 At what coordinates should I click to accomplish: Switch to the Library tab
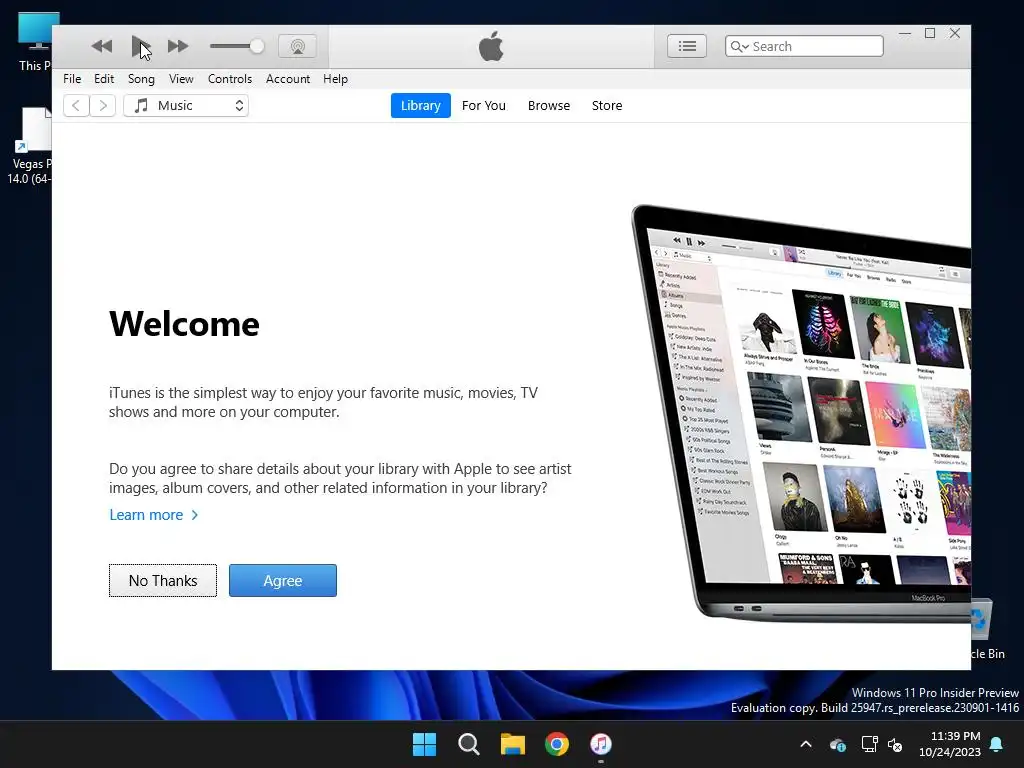[421, 106]
